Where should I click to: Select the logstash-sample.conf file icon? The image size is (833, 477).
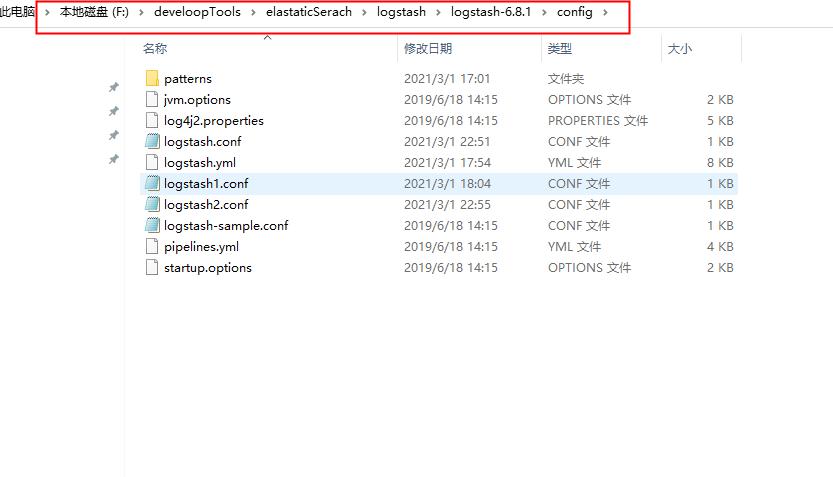(152, 225)
